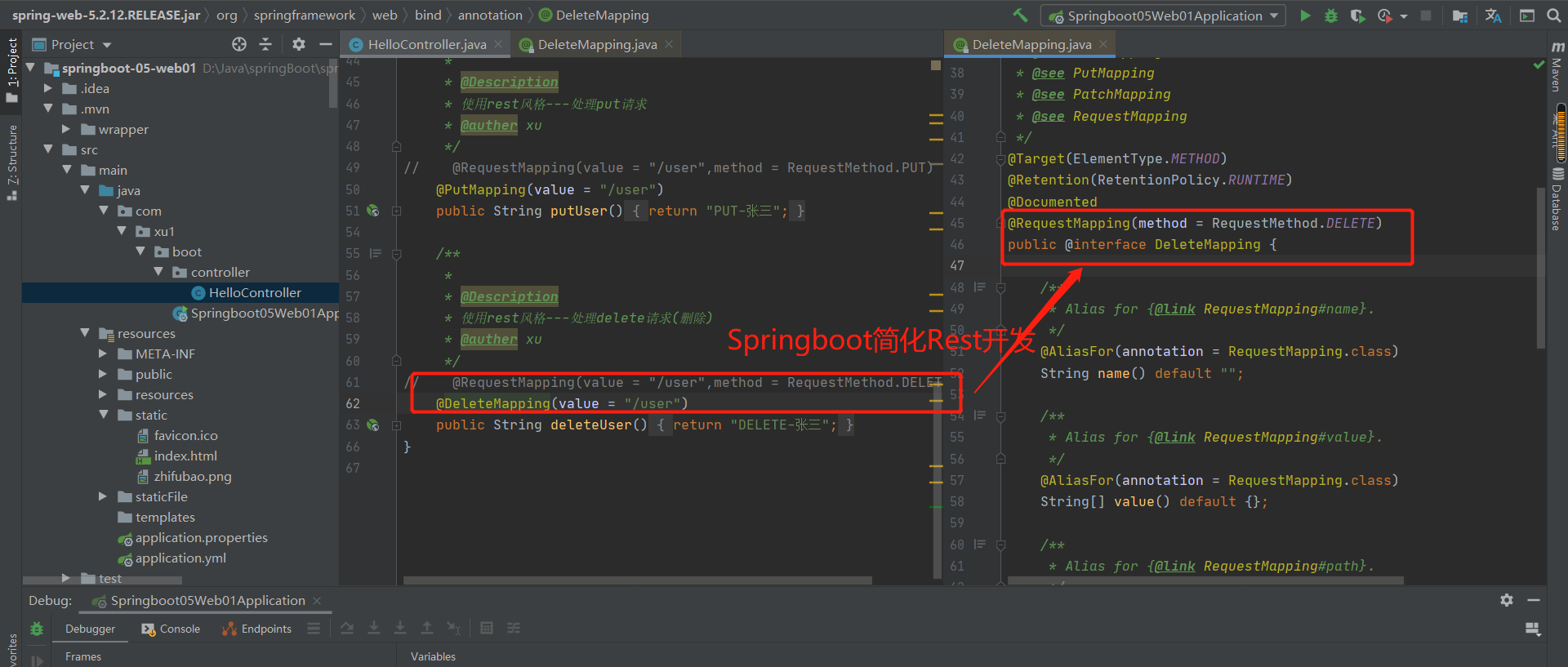Collapse the springboot-05-web01 root node
Image resolution: width=1568 pixels, height=667 pixels.
click(30, 68)
